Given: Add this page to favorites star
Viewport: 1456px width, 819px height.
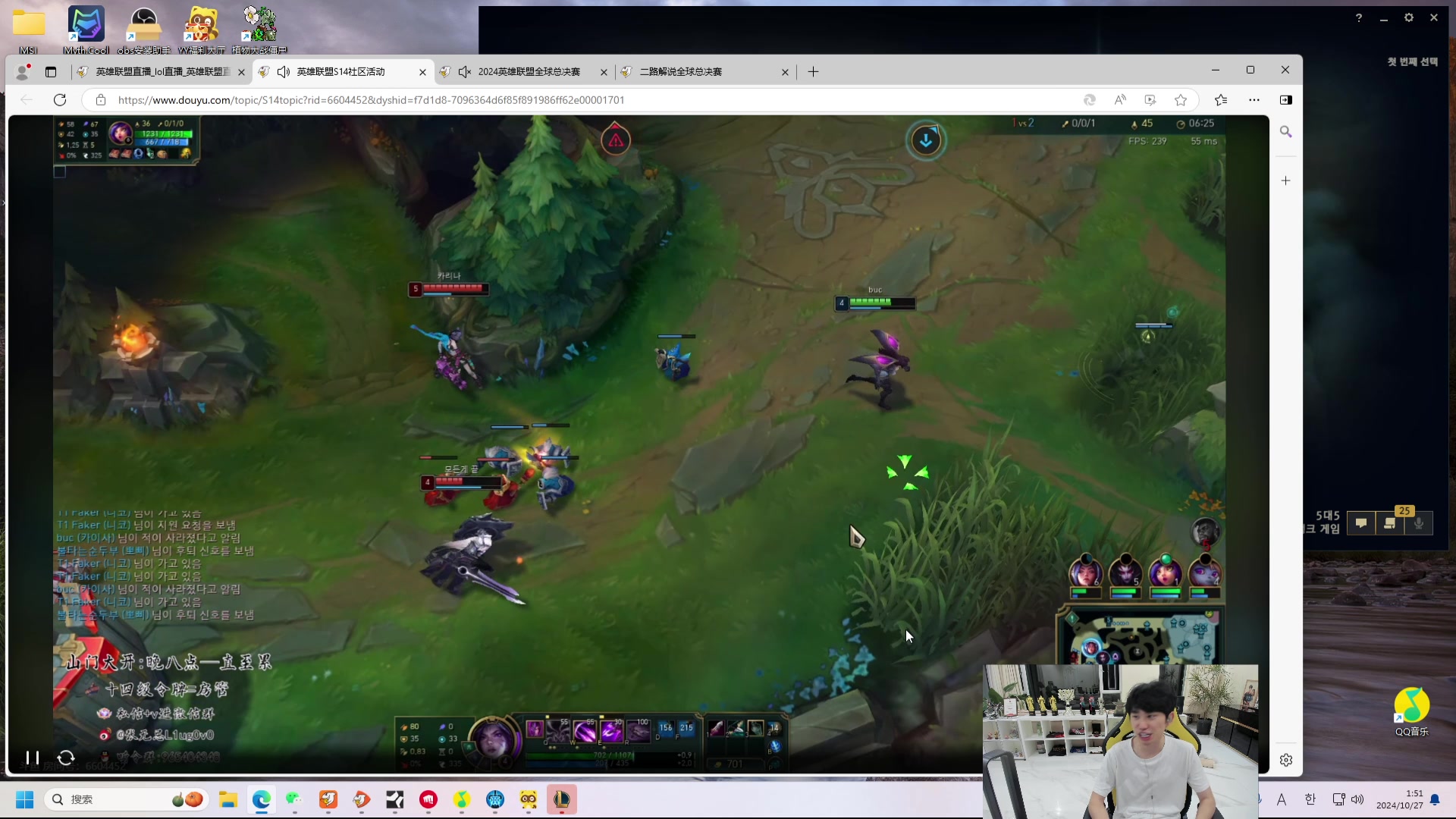Looking at the screenshot, I should (x=1181, y=100).
